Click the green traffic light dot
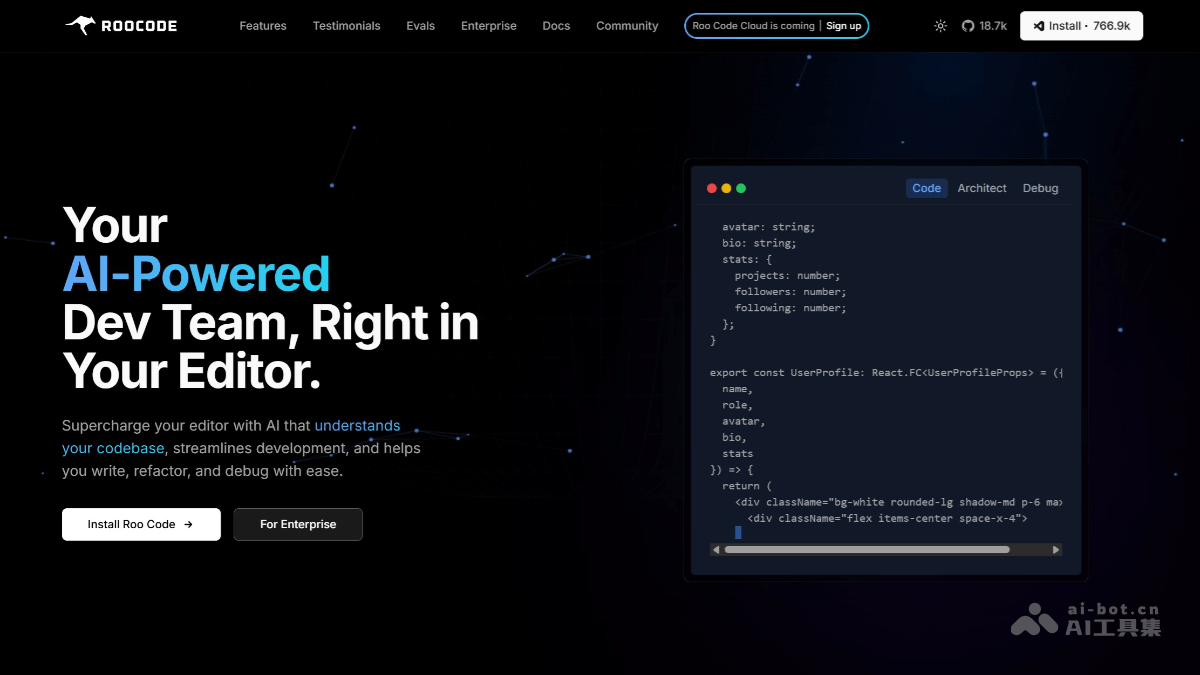 739,187
